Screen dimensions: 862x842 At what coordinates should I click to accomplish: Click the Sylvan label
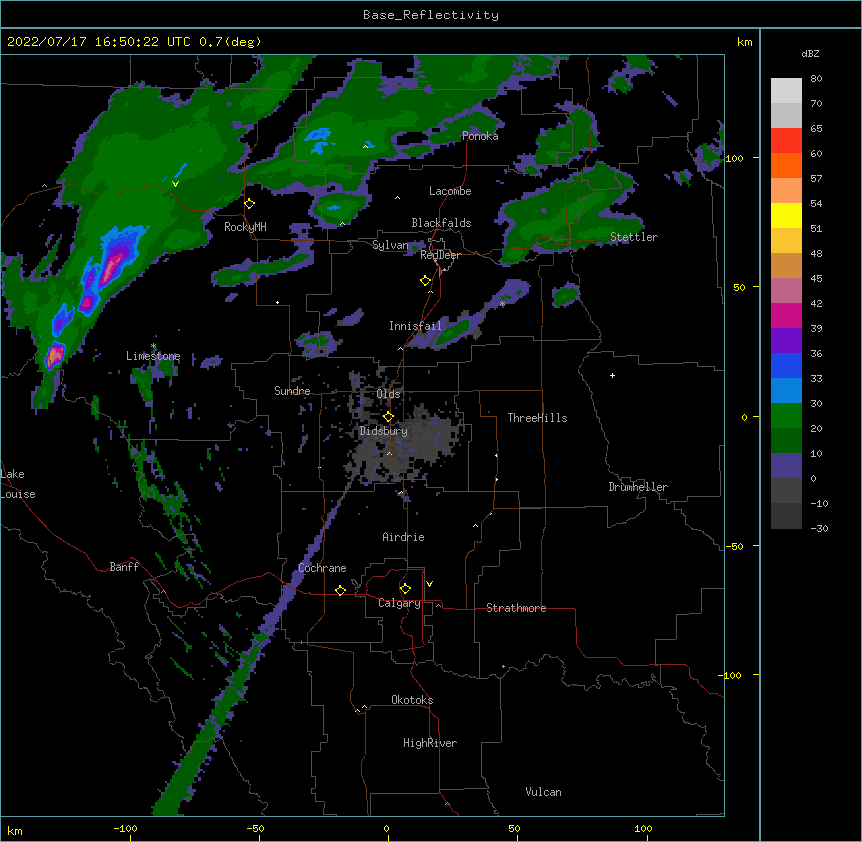[390, 245]
